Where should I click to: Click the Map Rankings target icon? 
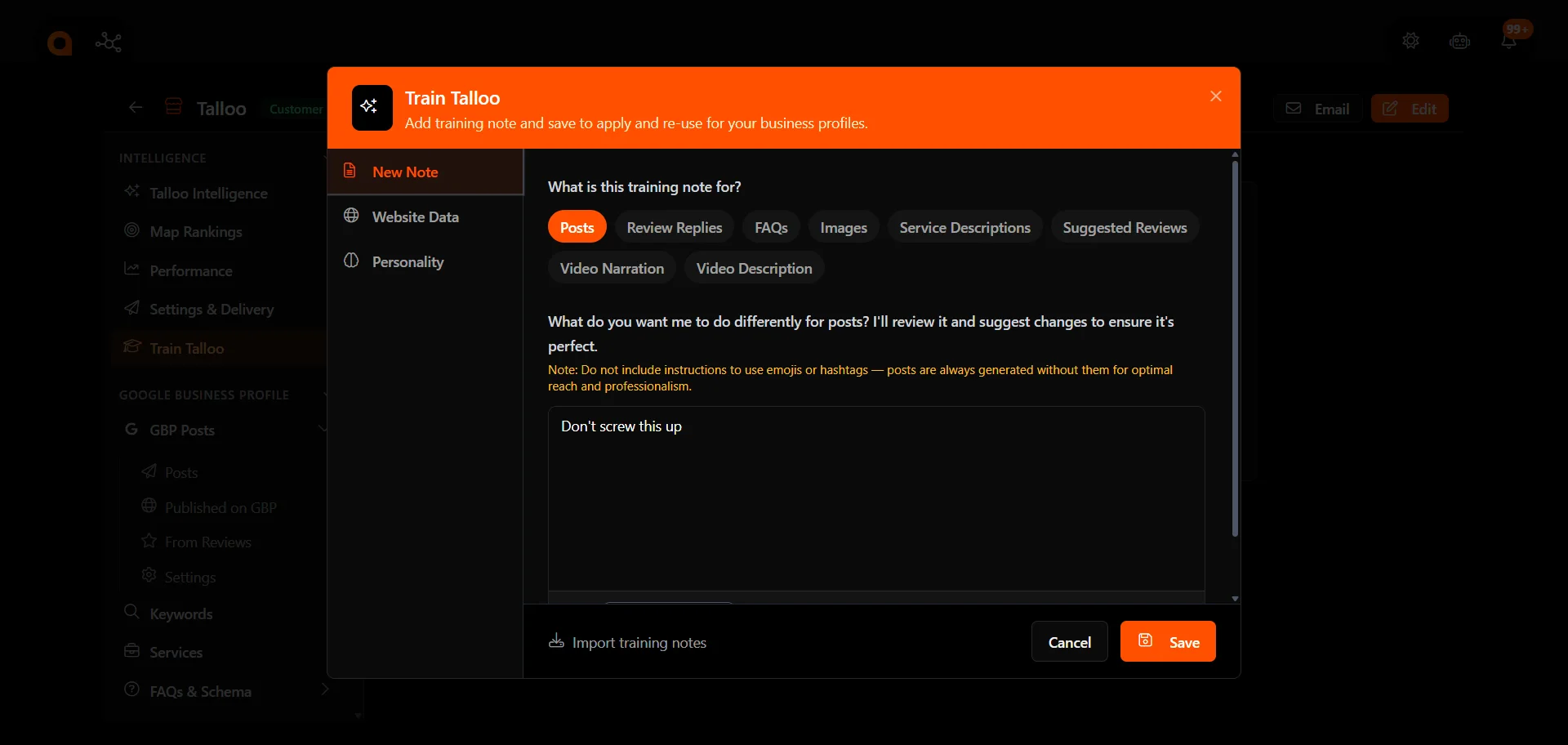(x=131, y=230)
